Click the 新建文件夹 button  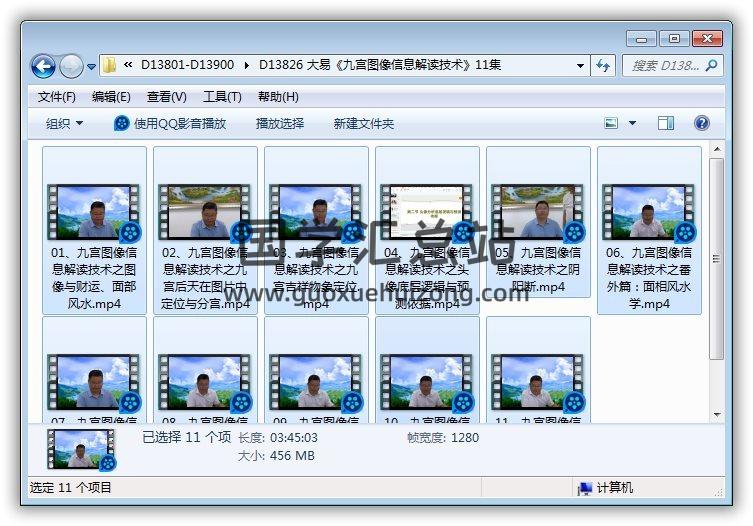(364, 123)
